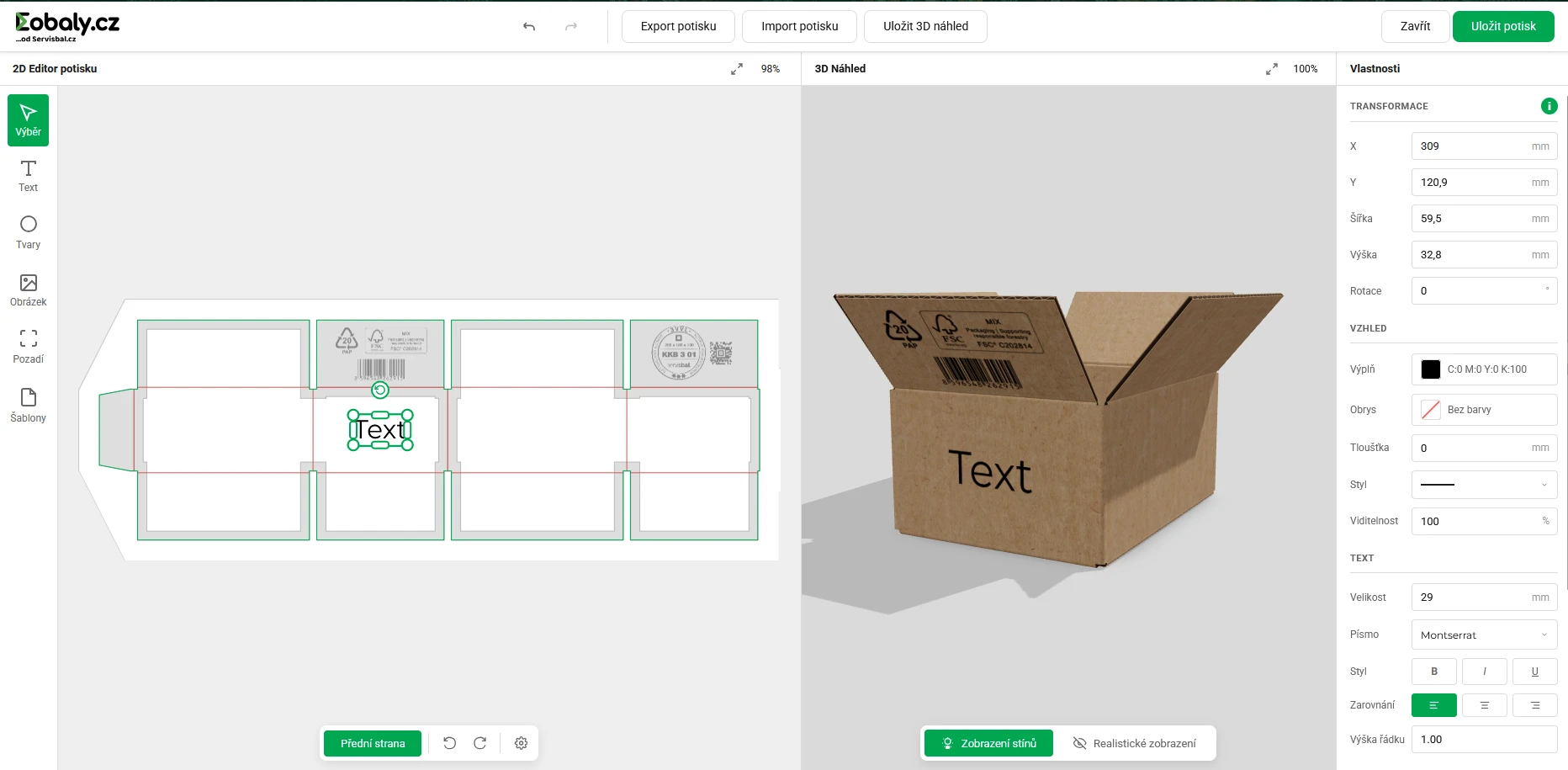The height and width of the screenshot is (770, 1568).
Task: Choose the Obrázek image tool
Action: pos(29,290)
